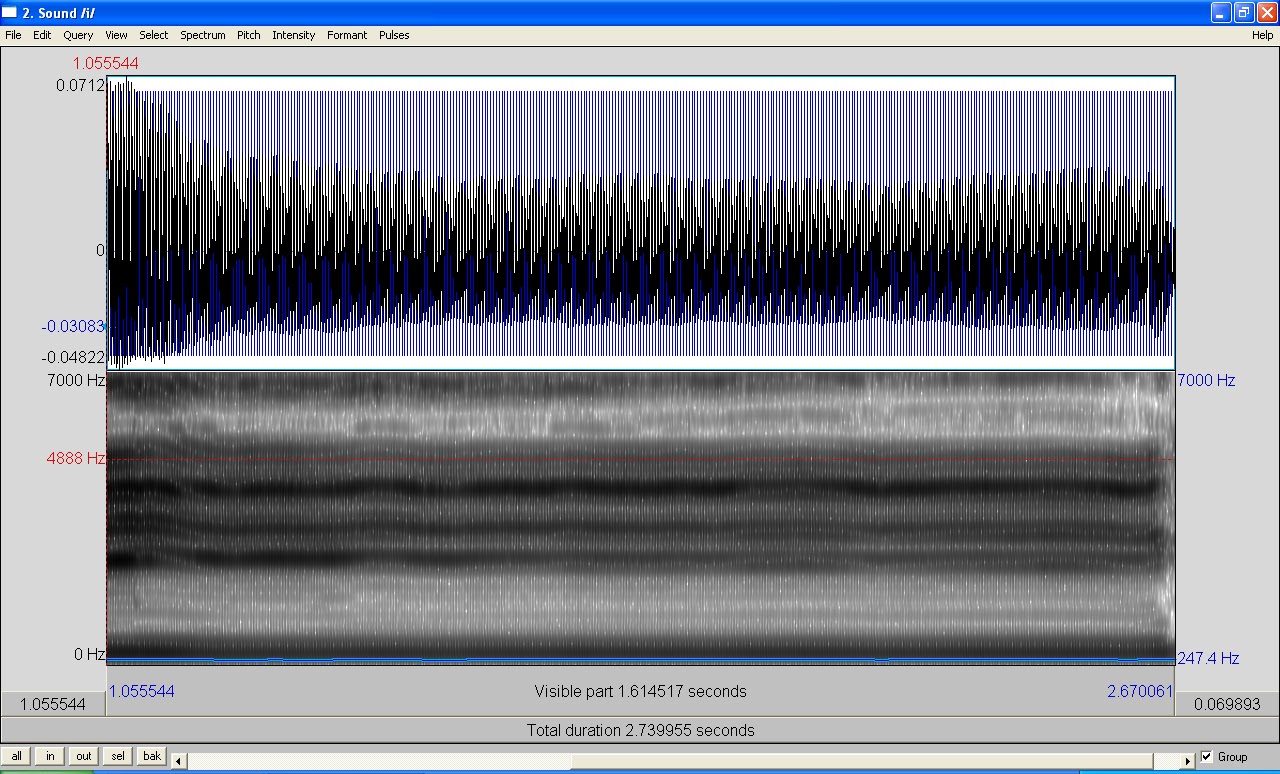Click the -0.03083 amplitude label
This screenshot has height=774, width=1280.
tap(74, 326)
